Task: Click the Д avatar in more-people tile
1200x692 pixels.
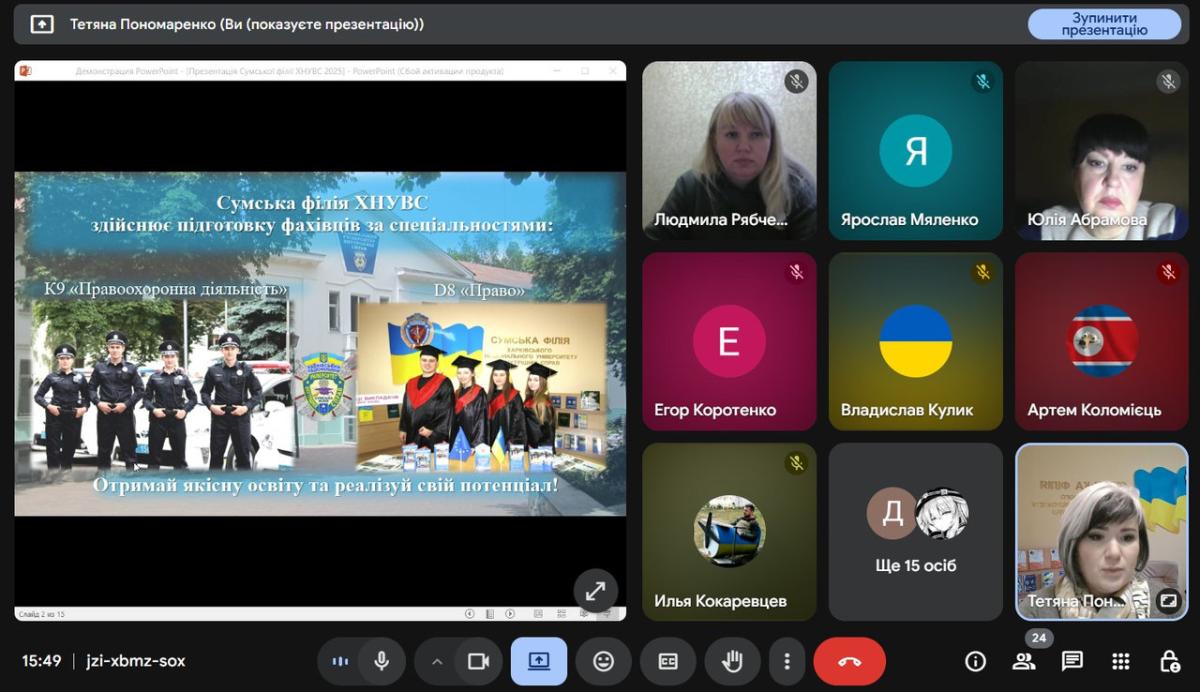Action: point(891,513)
